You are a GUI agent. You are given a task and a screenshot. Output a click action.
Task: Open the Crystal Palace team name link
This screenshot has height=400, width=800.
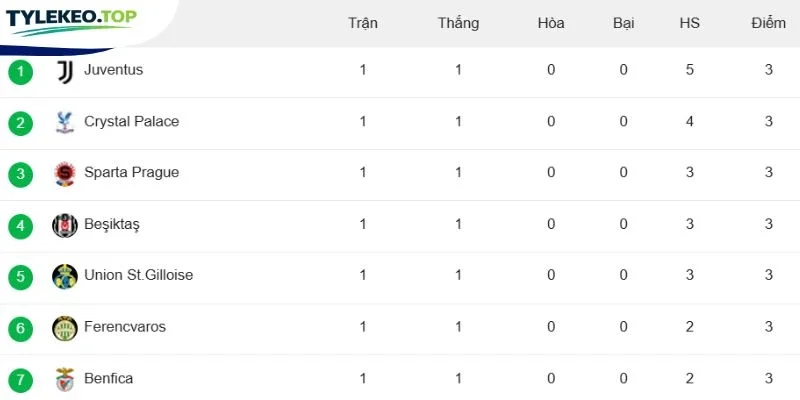pyautogui.click(x=132, y=121)
